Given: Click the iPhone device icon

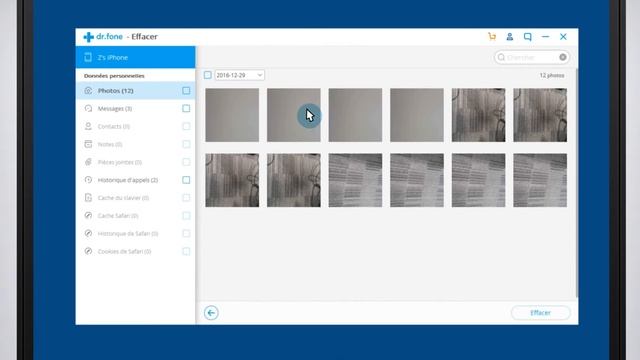Looking at the screenshot, I should point(88,57).
